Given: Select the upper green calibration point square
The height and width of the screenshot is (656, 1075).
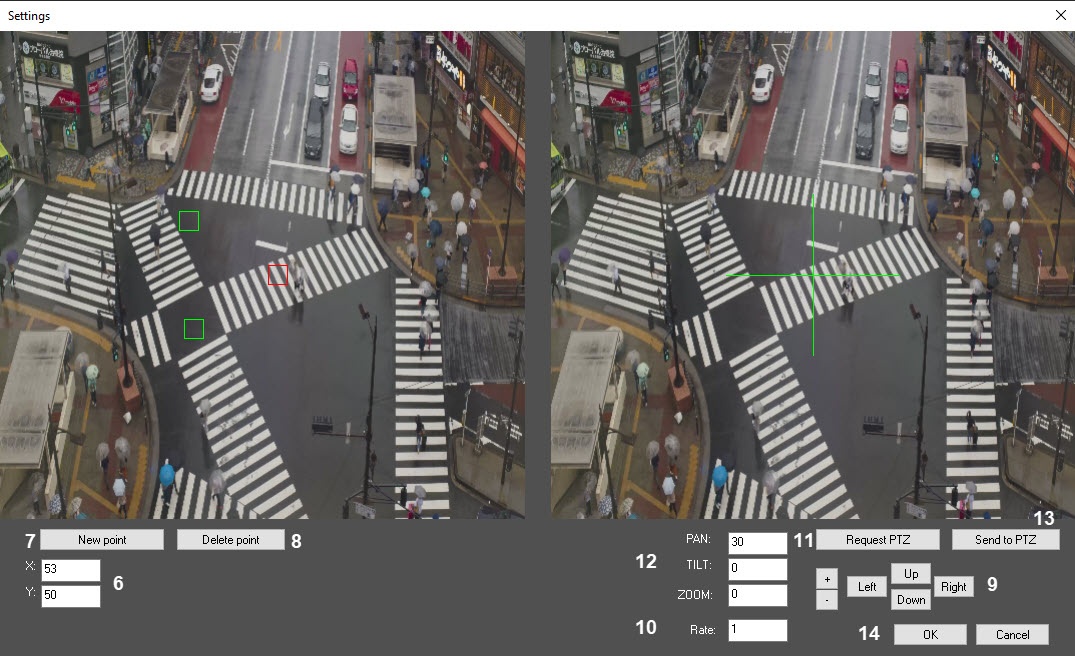Looking at the screenshot, I should [189, 221].
